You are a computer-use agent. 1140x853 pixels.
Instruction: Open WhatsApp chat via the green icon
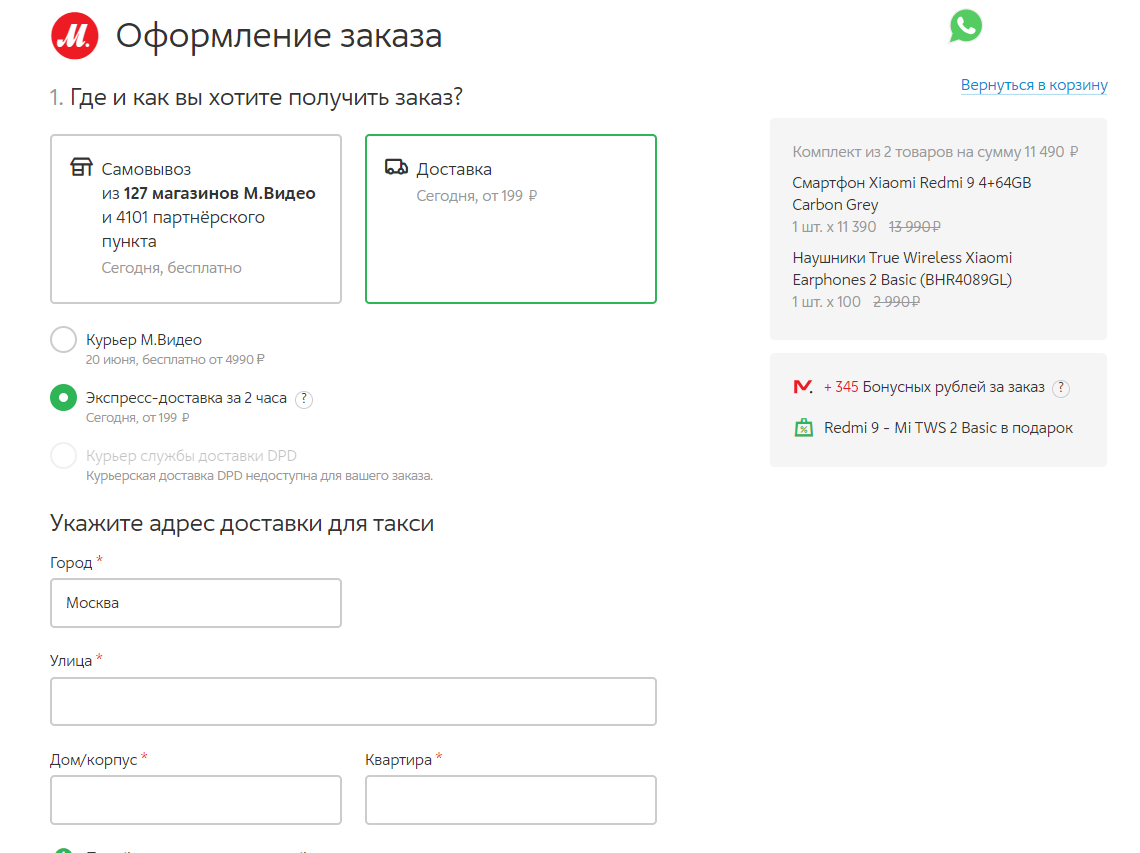coord(965,27)
